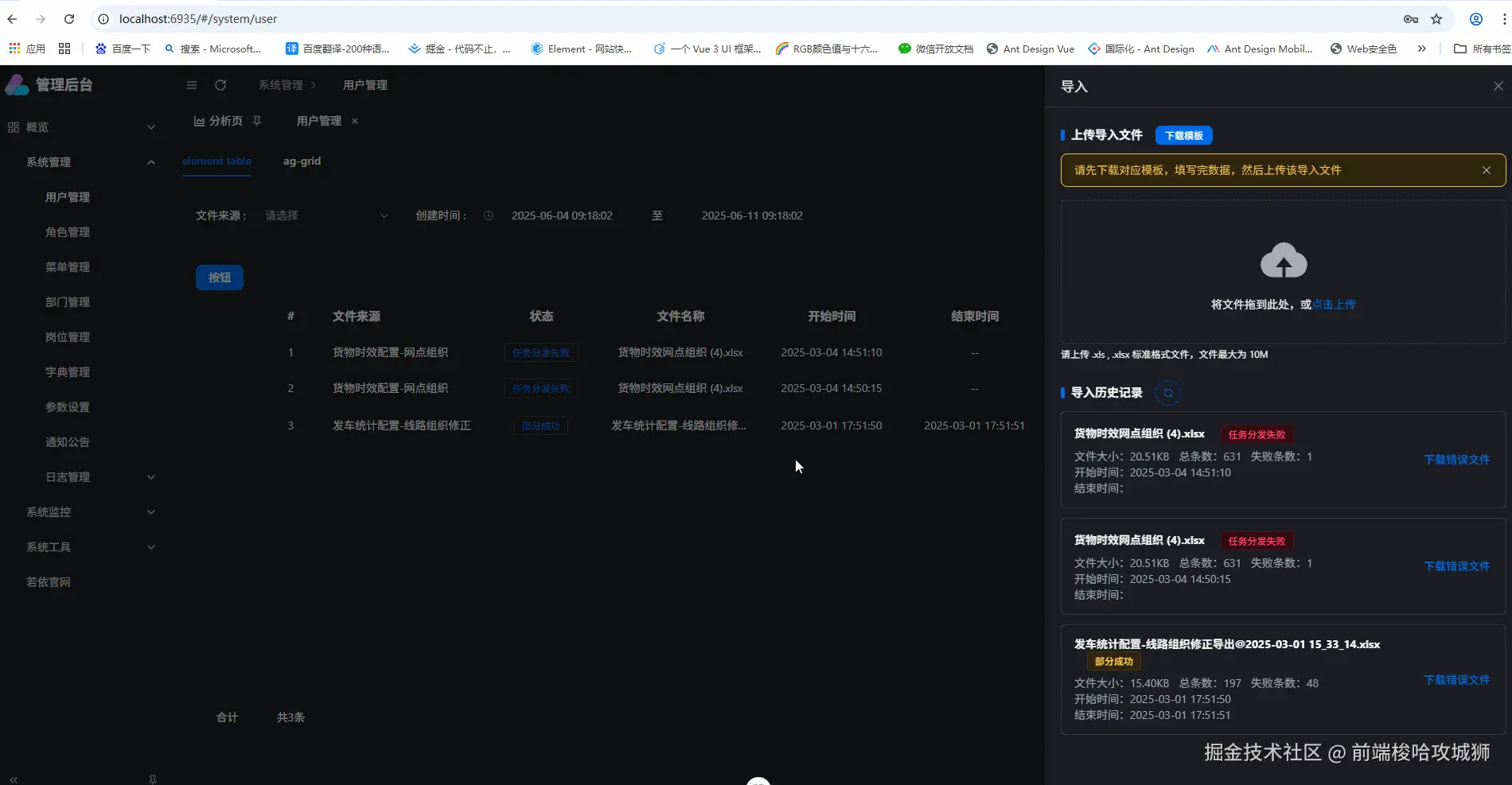Download error file for 14:50:15 import
1512x785 pixels.
1457,566
